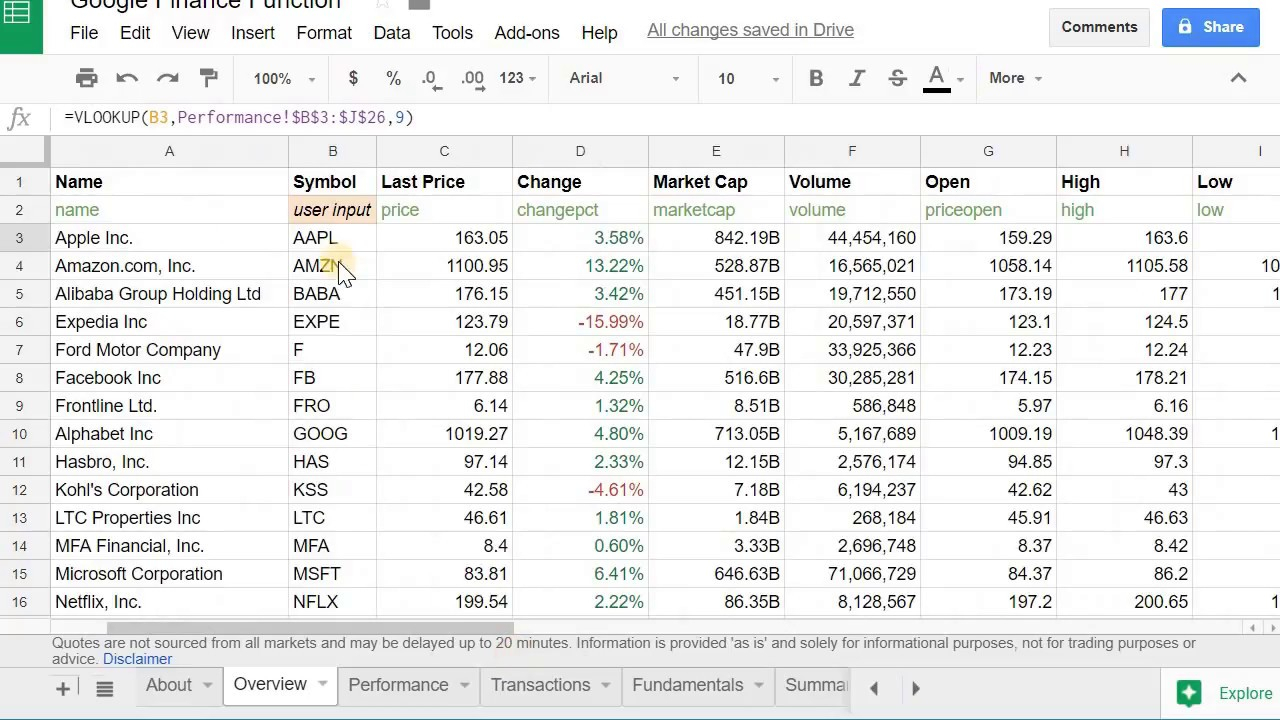This screenshot has width=1280, height=720.
Task: Select the Paint format roller icon
Action: (x=208, y=78)
